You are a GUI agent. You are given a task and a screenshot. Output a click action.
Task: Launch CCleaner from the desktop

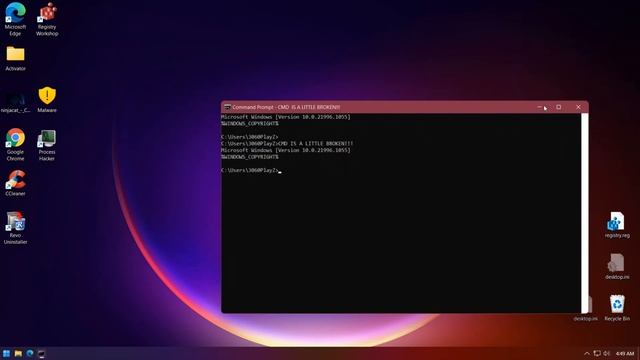16,183
